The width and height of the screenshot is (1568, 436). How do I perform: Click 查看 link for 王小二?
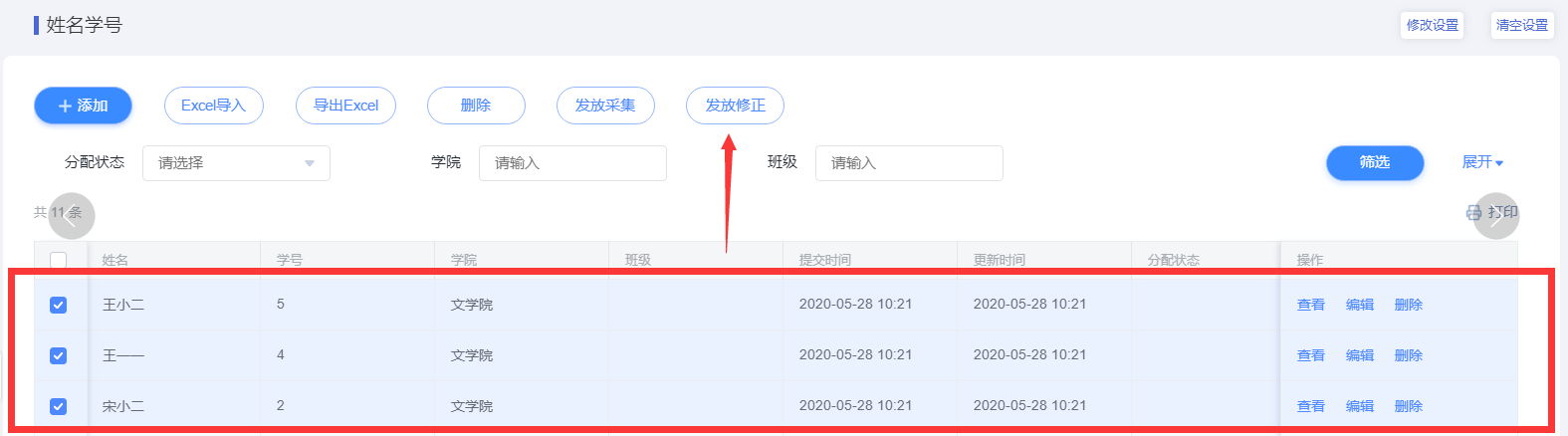pyautogui.click(x=1310, y=305)
